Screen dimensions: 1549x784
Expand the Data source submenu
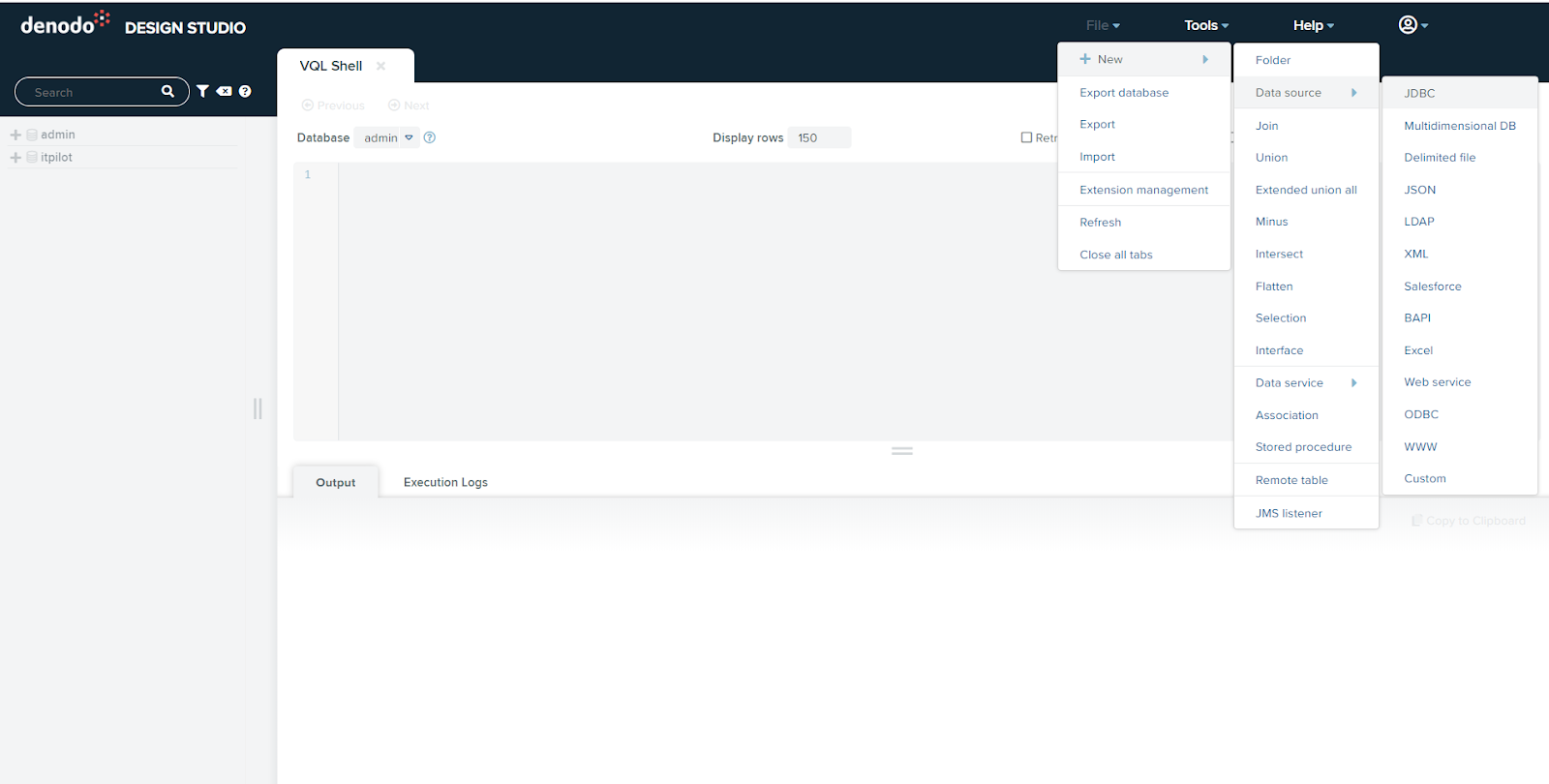pyautogui.click(x=1306, y=93)
